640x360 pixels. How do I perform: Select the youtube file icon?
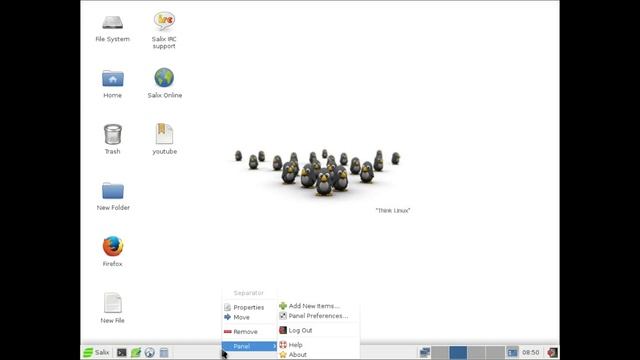click(164, 133)
